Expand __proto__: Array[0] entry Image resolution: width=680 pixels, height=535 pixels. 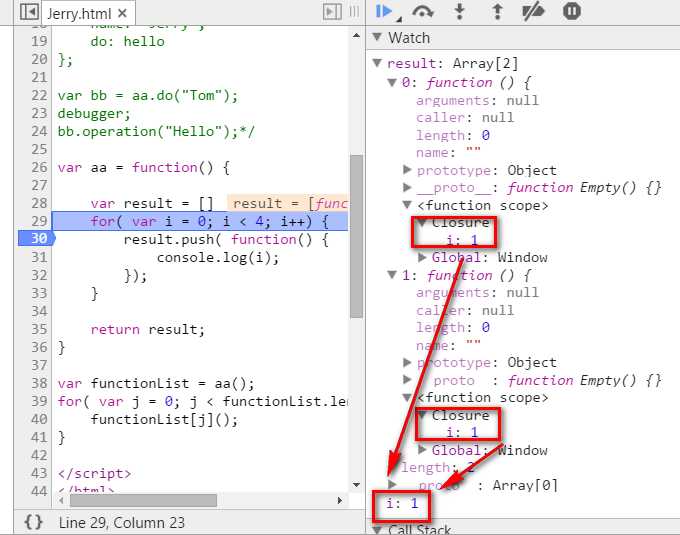pos(392,484)
